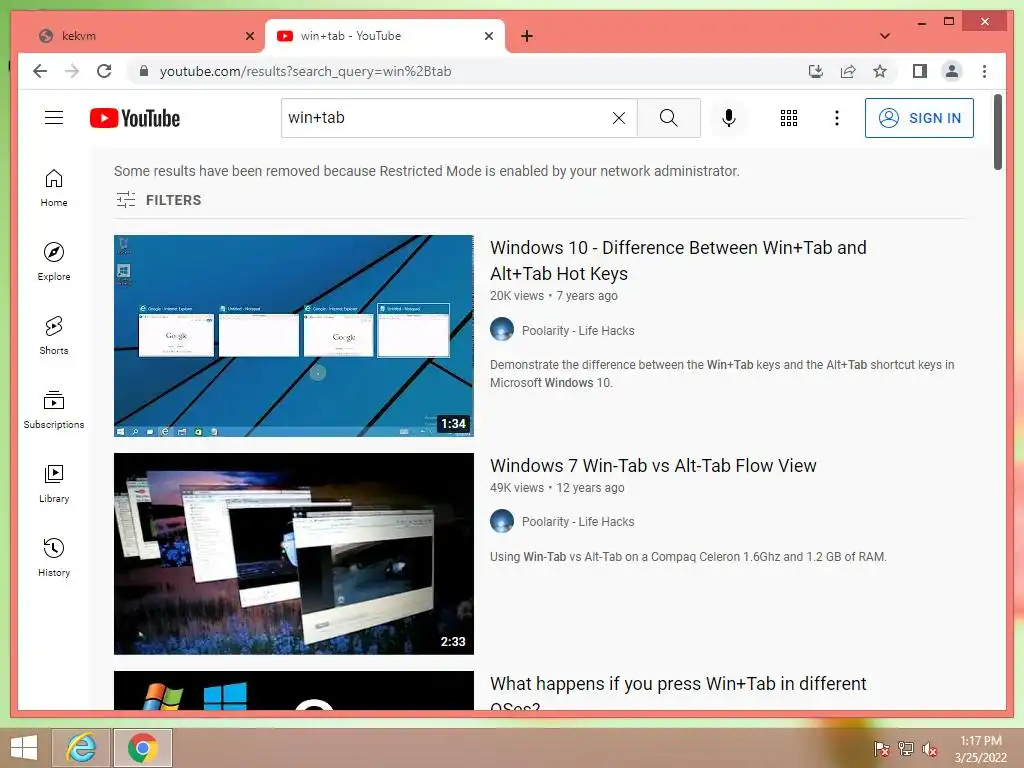Open Explore in the sidebar
The width and height of the screenshot is (1024, 768).
pos(54,262)
